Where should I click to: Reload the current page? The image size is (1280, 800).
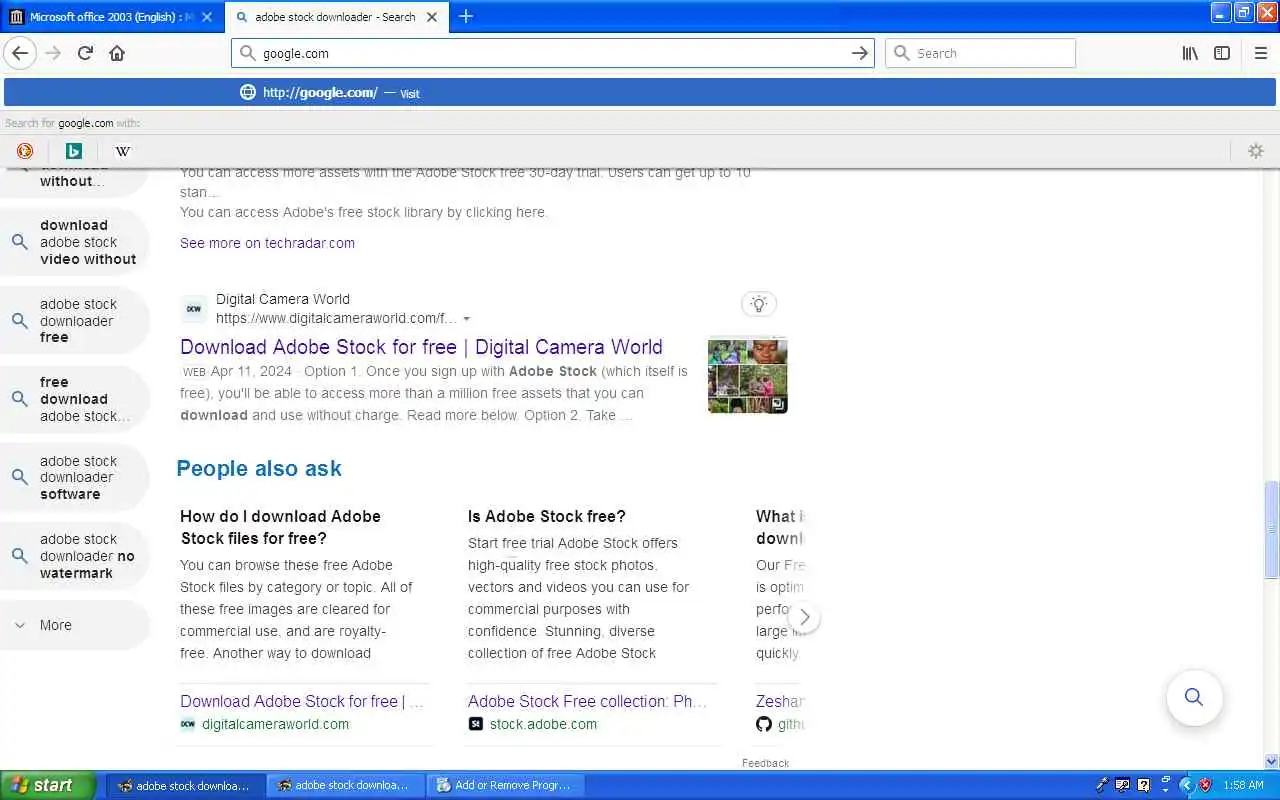pos(85,53)
